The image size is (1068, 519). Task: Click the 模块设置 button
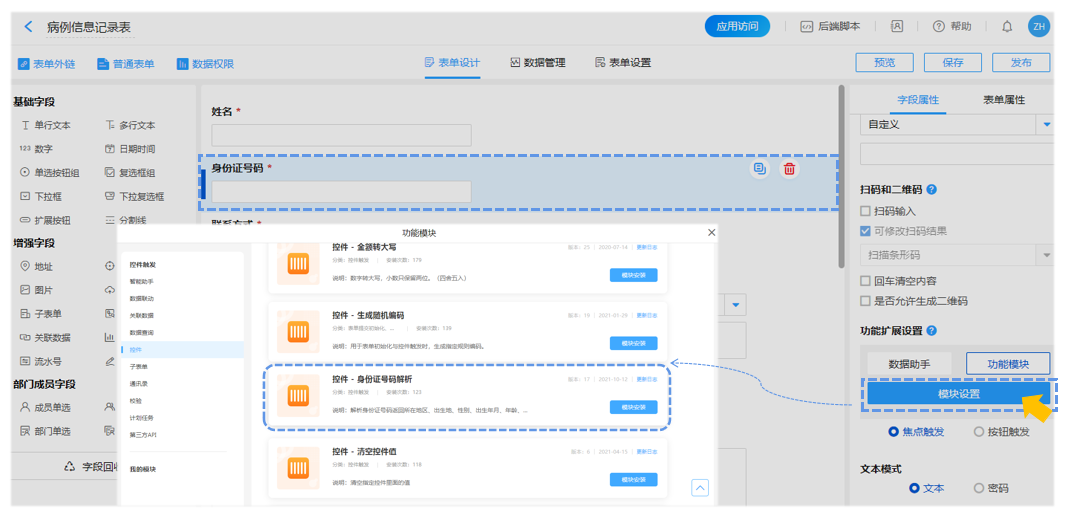pyautogui.click(x=958, y=394)
